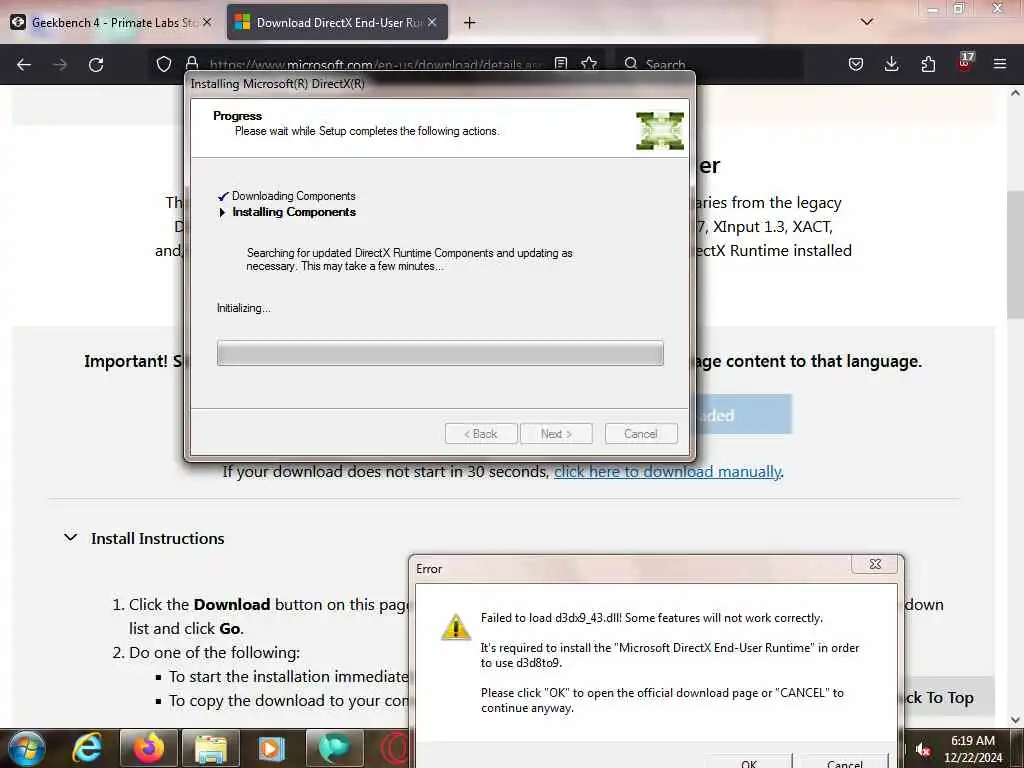The width and height of the screenshot is (1024, 768).
Task: Click the extension icon with badge 17
Action: point(964,63)
